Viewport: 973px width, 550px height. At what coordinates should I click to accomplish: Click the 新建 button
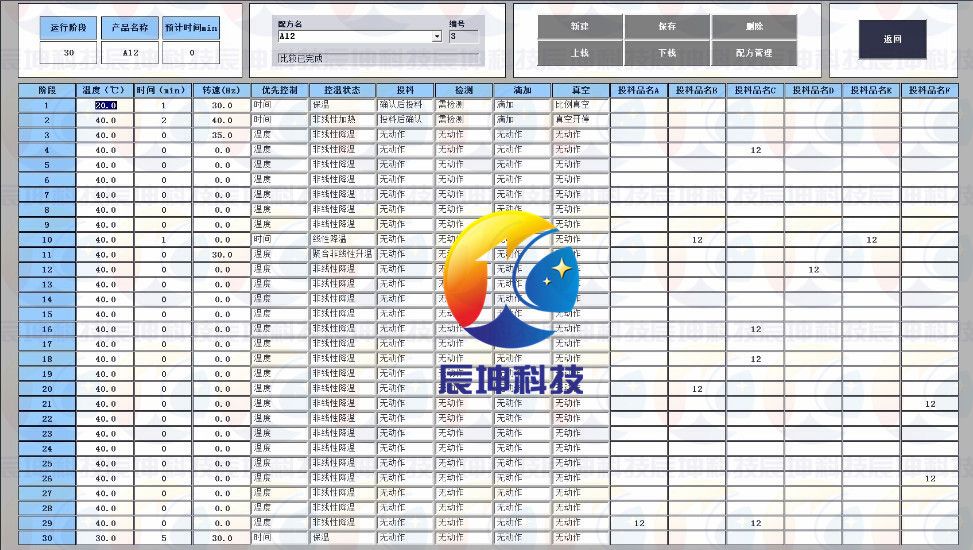pos(580,27)
